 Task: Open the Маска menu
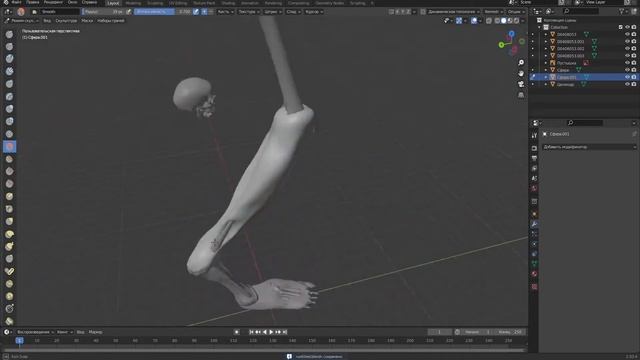[87, 20]
